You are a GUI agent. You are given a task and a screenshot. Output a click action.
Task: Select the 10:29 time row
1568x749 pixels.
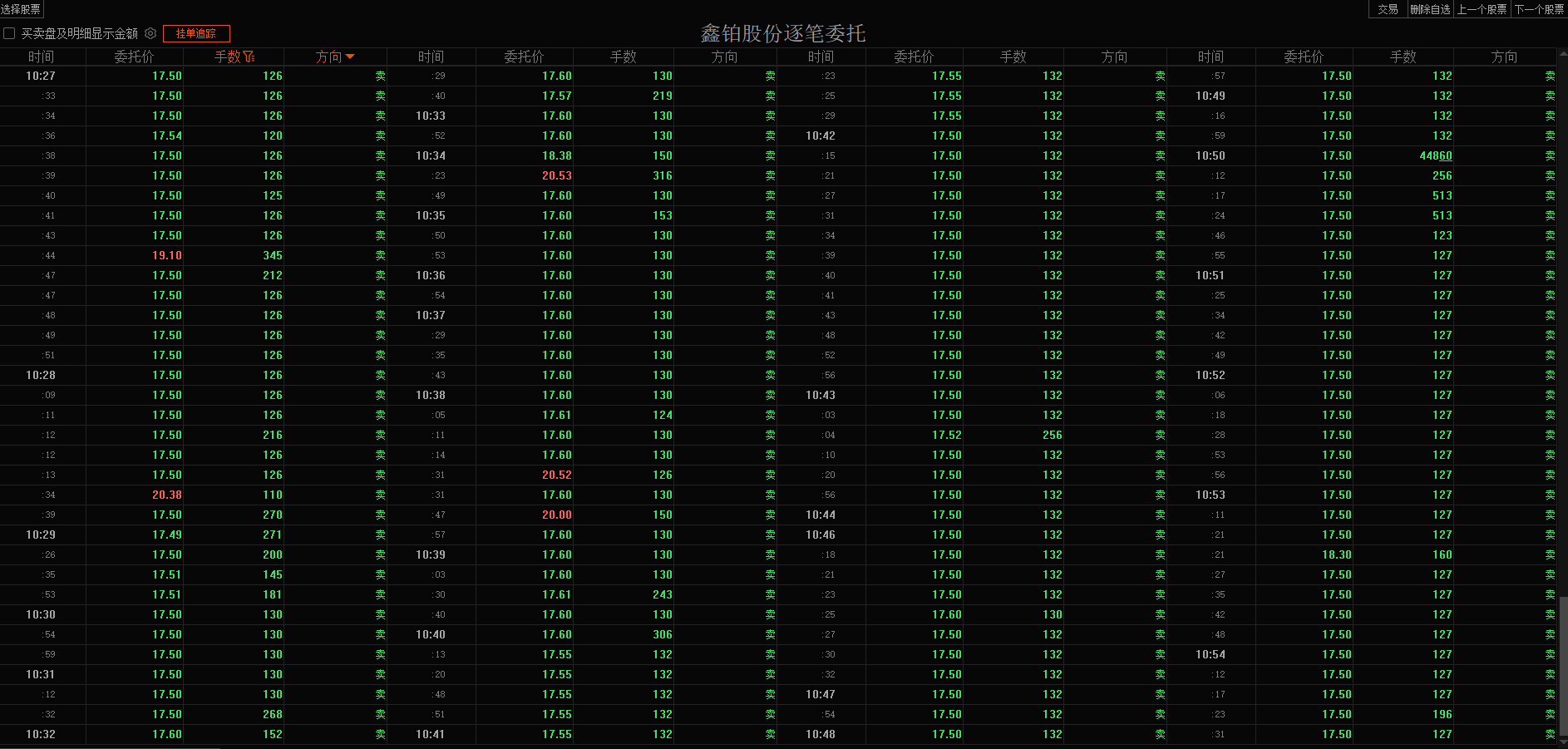click(41, 535)
